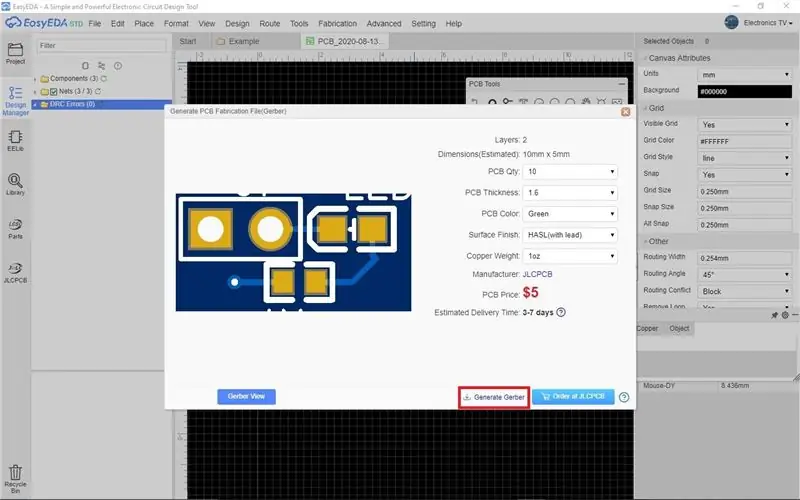Expand the Components (3) tree node
The width and height of the screenshot is (800, 500).
pyautogui.click(x=35, y=79)
